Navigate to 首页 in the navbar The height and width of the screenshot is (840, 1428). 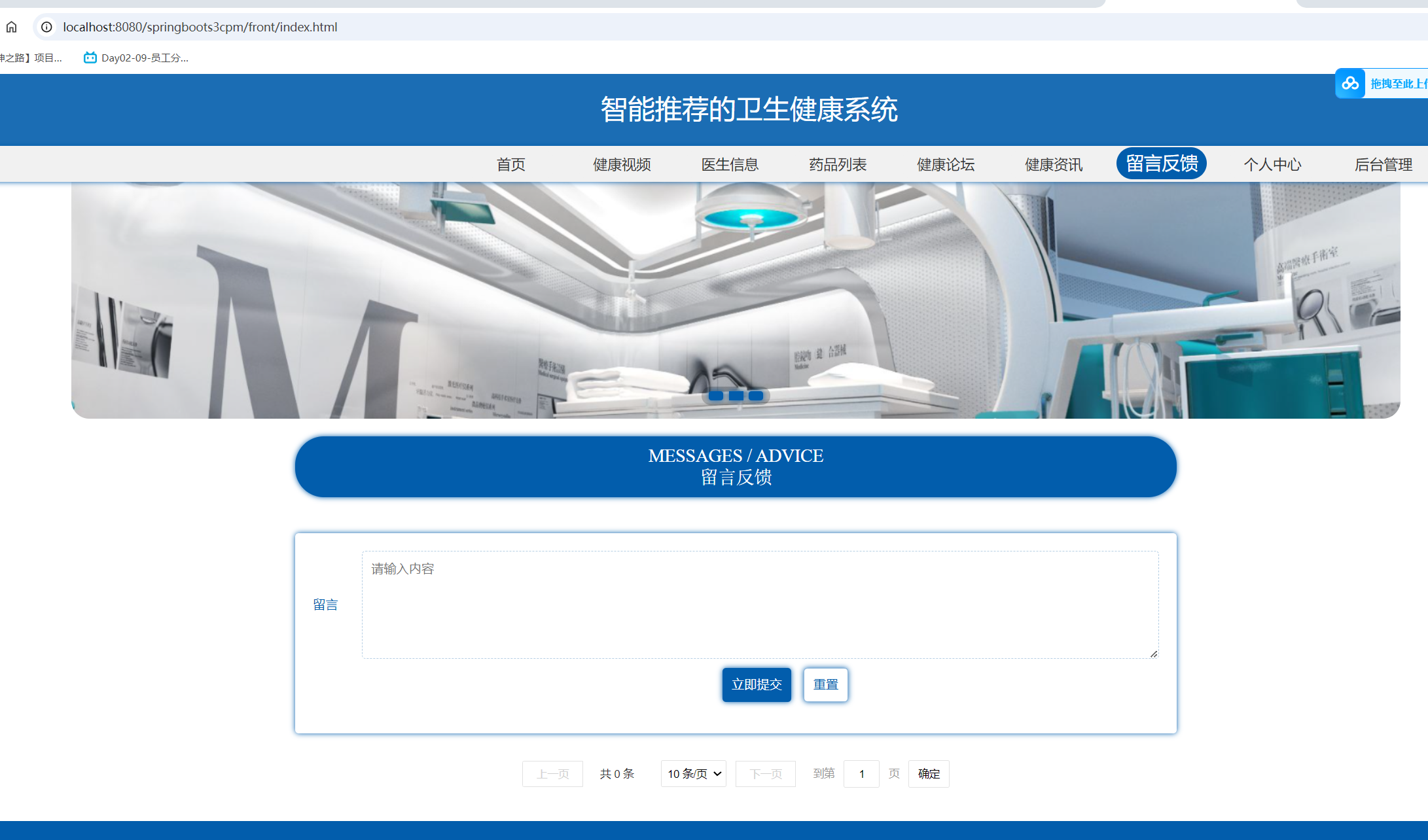click(511, 164)
